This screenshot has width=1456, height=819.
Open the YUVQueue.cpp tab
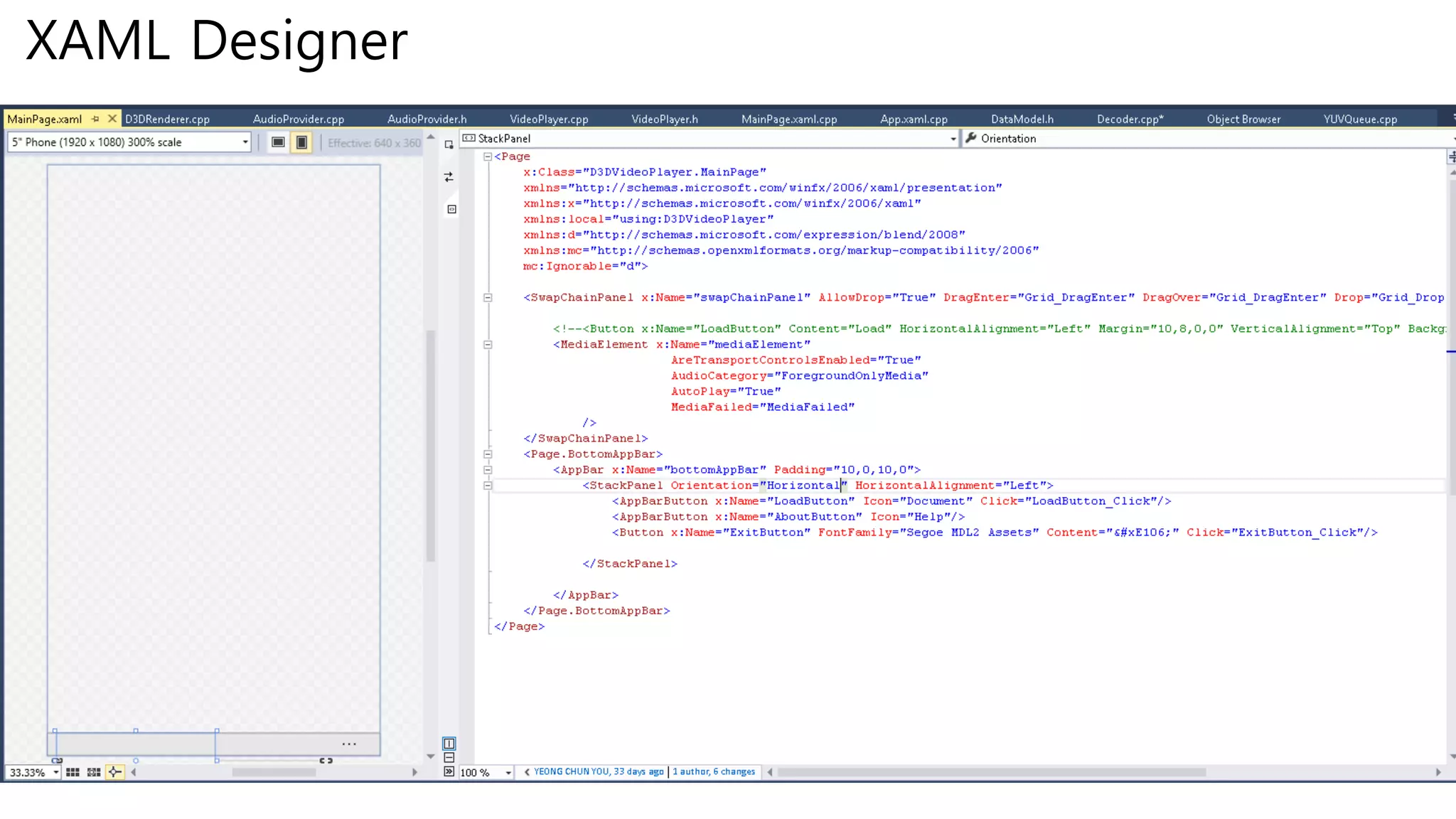pos(1360,119)
